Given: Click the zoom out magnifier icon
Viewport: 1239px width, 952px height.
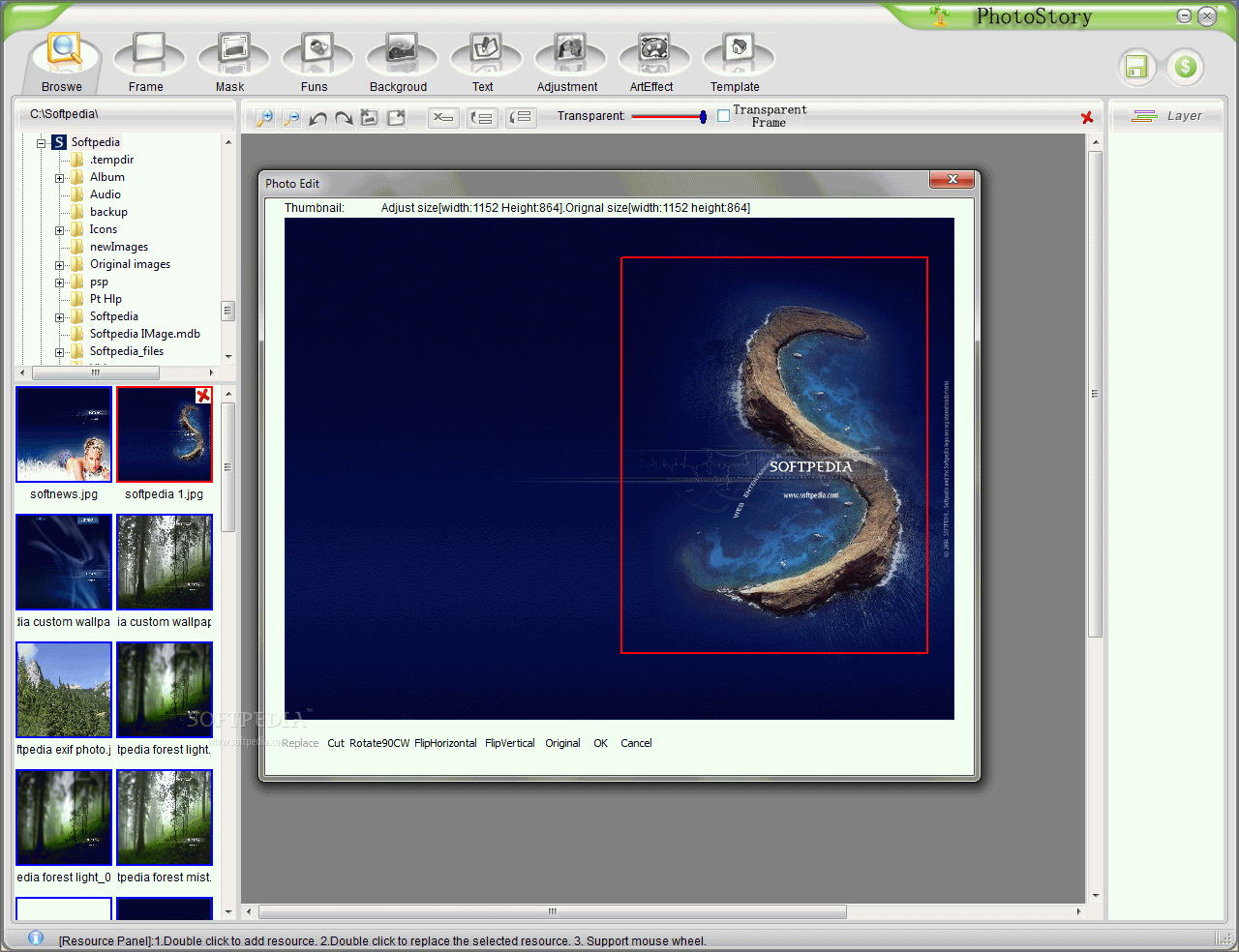Looking at the screenshot, I should click(x=291, y=118).
